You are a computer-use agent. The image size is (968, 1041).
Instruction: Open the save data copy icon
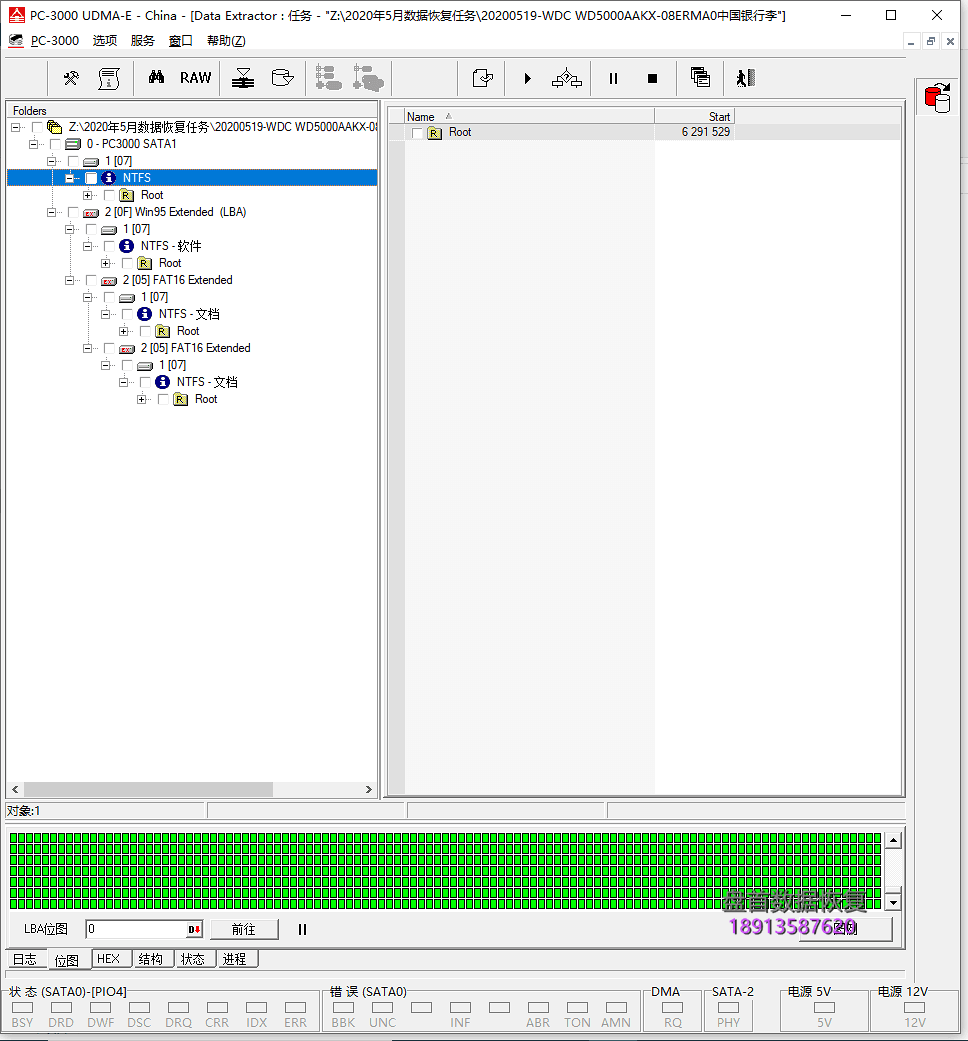tap(283, 78)
